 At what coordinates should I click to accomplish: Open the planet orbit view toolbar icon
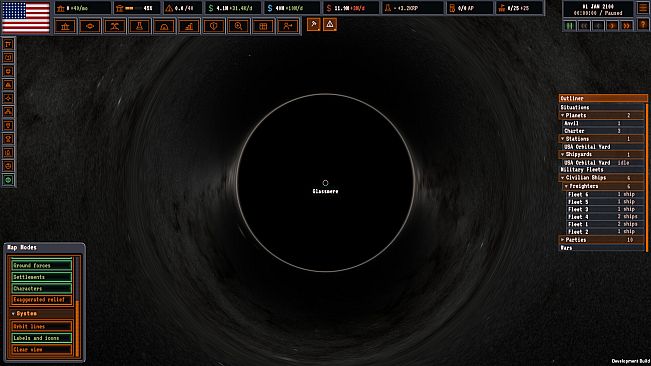(x=90, y=26)
